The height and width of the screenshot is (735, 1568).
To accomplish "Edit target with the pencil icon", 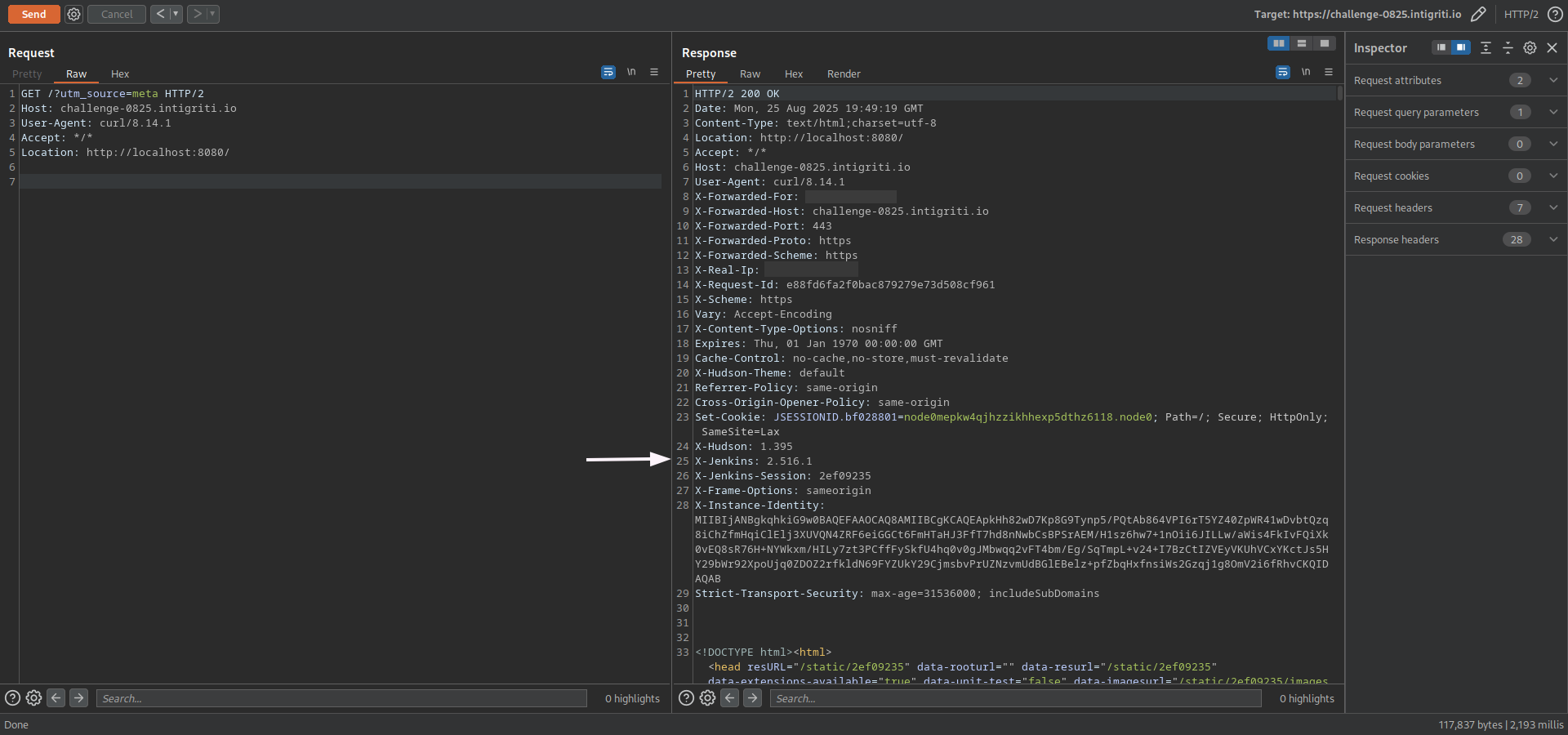I will [x=1478, y=14].
